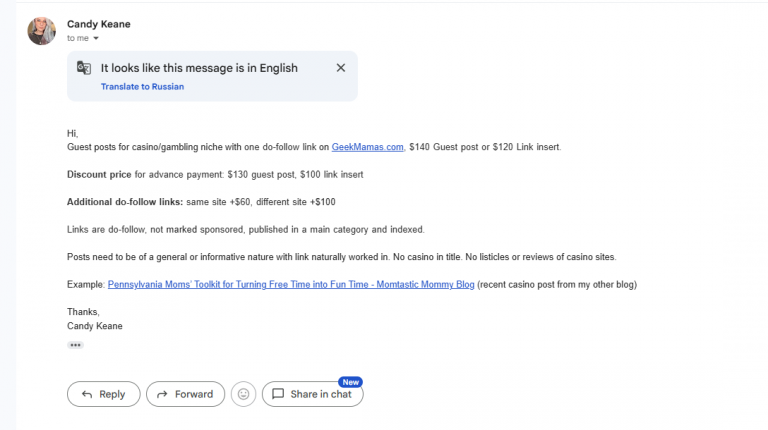The image size is (768, 430).
Task: Click the emoji reaction smiley icon
Action: pyautogui.click(x=243, y=394)
